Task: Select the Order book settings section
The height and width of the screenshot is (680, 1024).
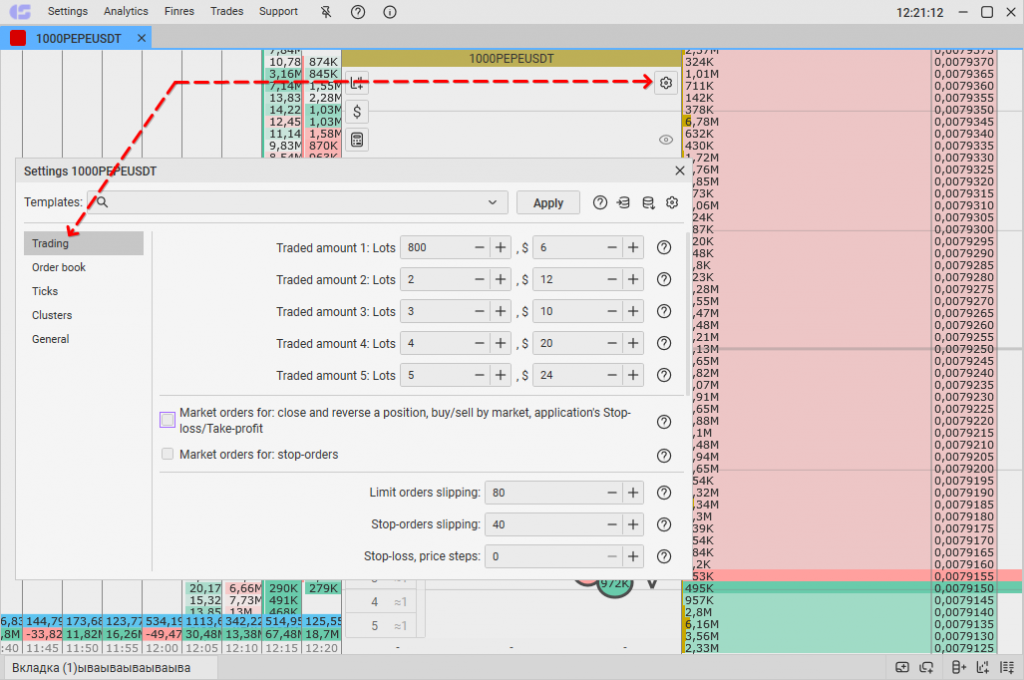Action: point(59,267)
